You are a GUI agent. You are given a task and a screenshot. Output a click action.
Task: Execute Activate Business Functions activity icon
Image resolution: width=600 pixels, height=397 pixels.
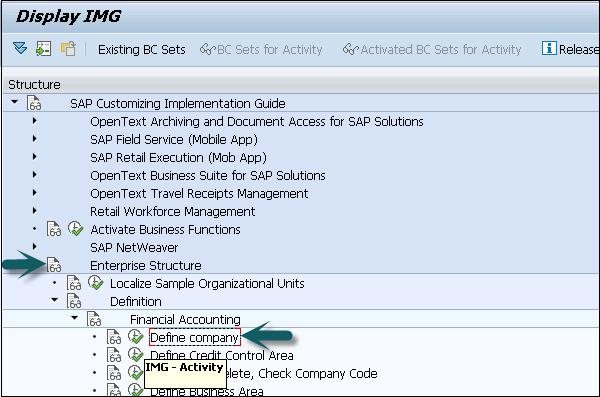[x=76, y=229]
